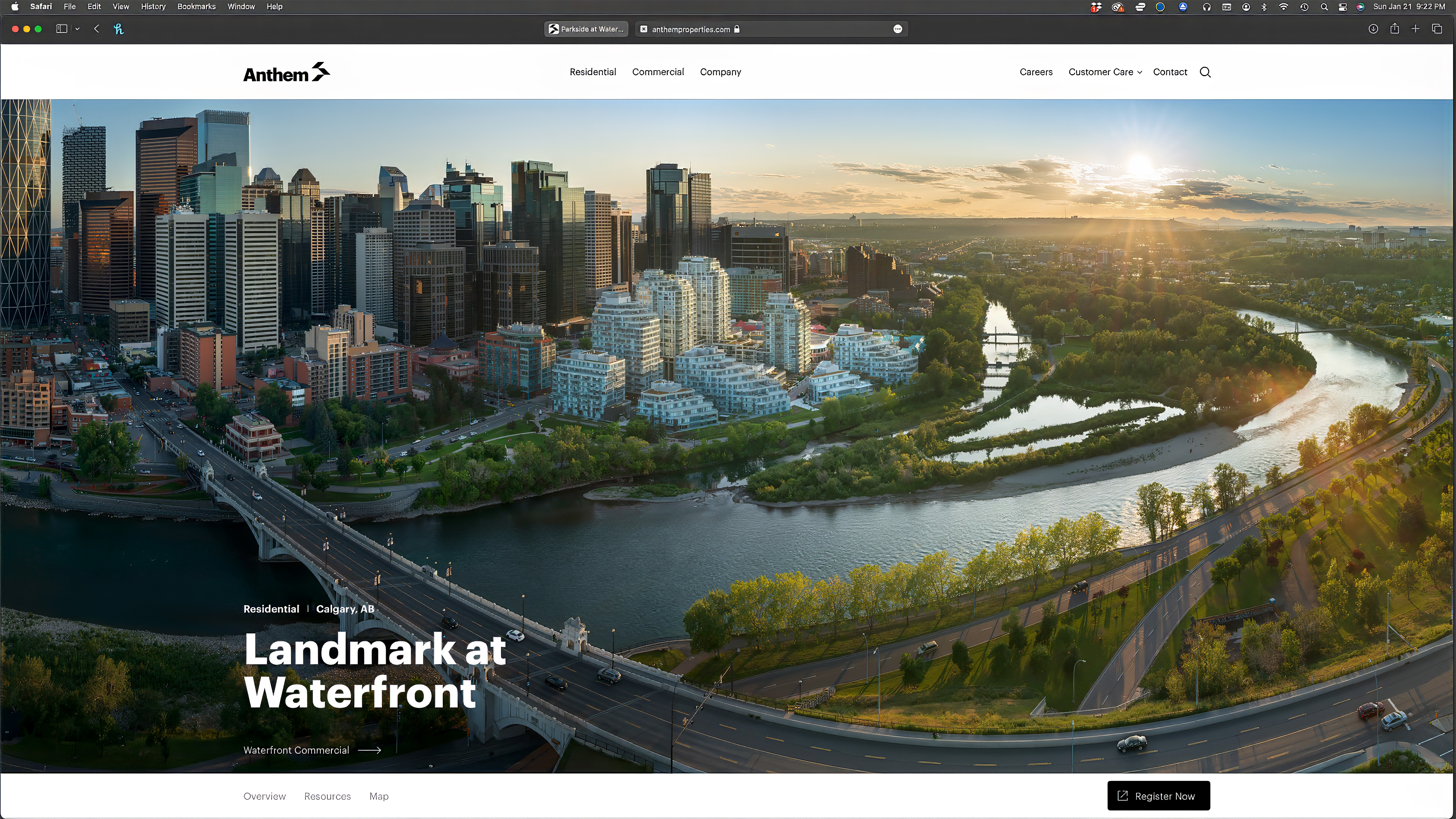Follow the Waterfront Commercial arrow link
This screenshot has height=819, width=1456.
tap(312, 750)
